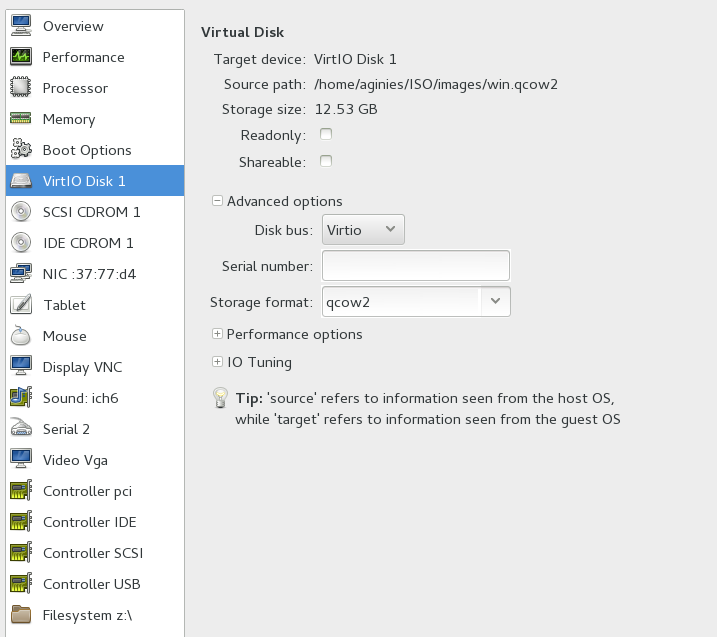Click the Serial number input field
Image resolution: width=717 pixels, height=637 pixels.
(x=416, y=266)
